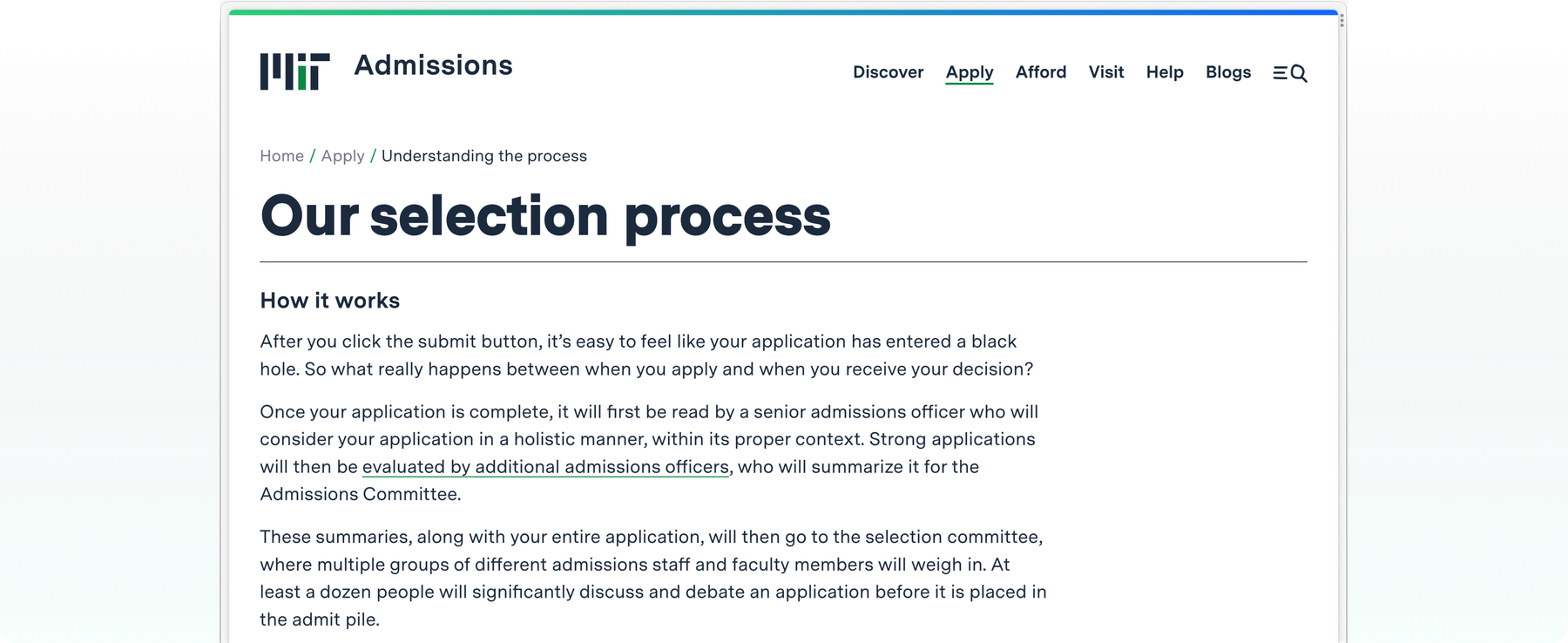Click the MIT logo

tap(294, 71)
